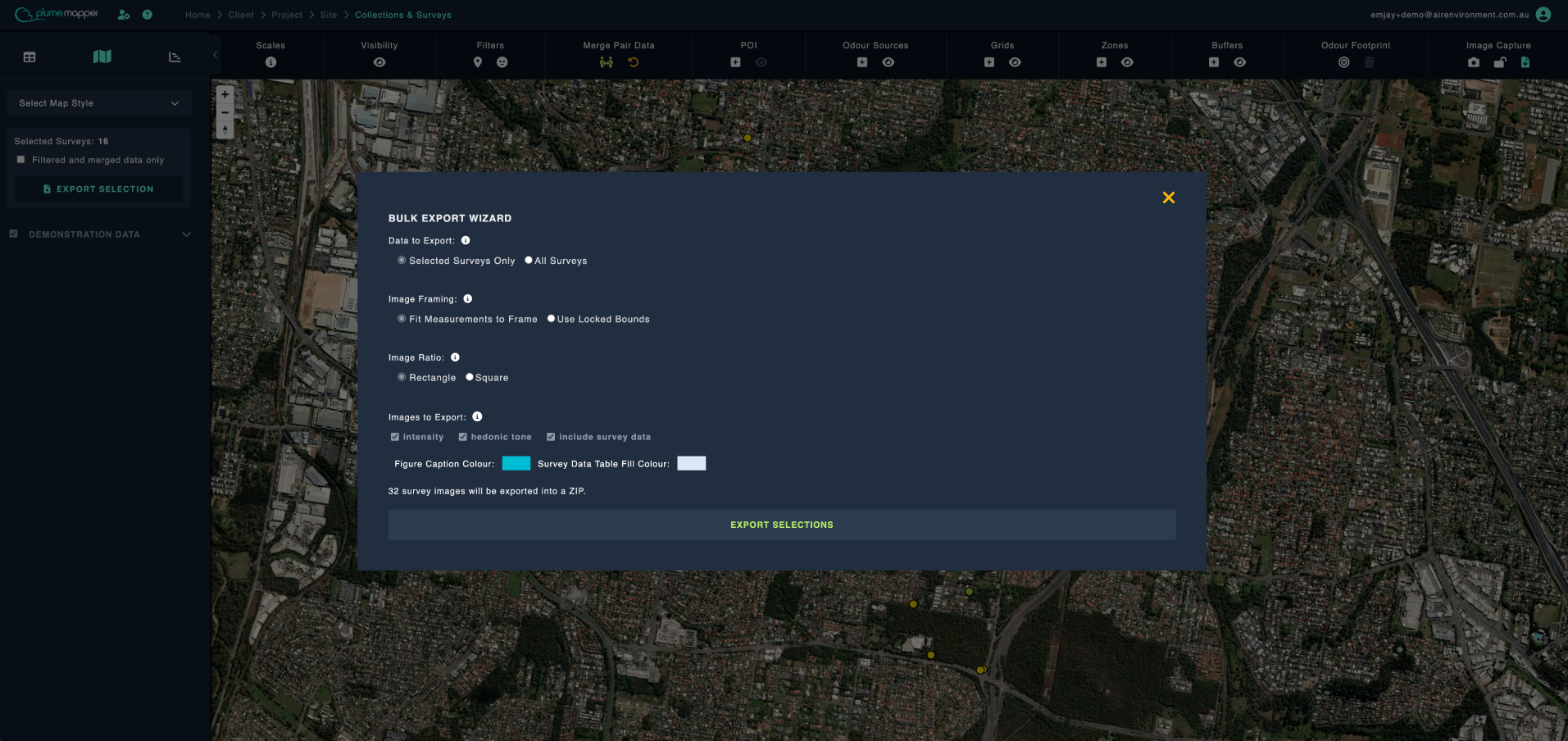Open the Select Map Style dropdown
1568x741 pixels.
(x=99, y=103)
